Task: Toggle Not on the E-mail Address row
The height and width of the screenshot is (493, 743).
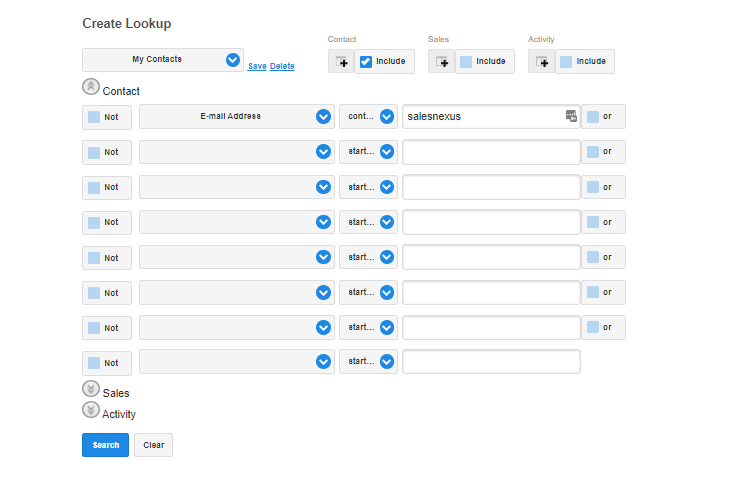Action: [94, 117]
